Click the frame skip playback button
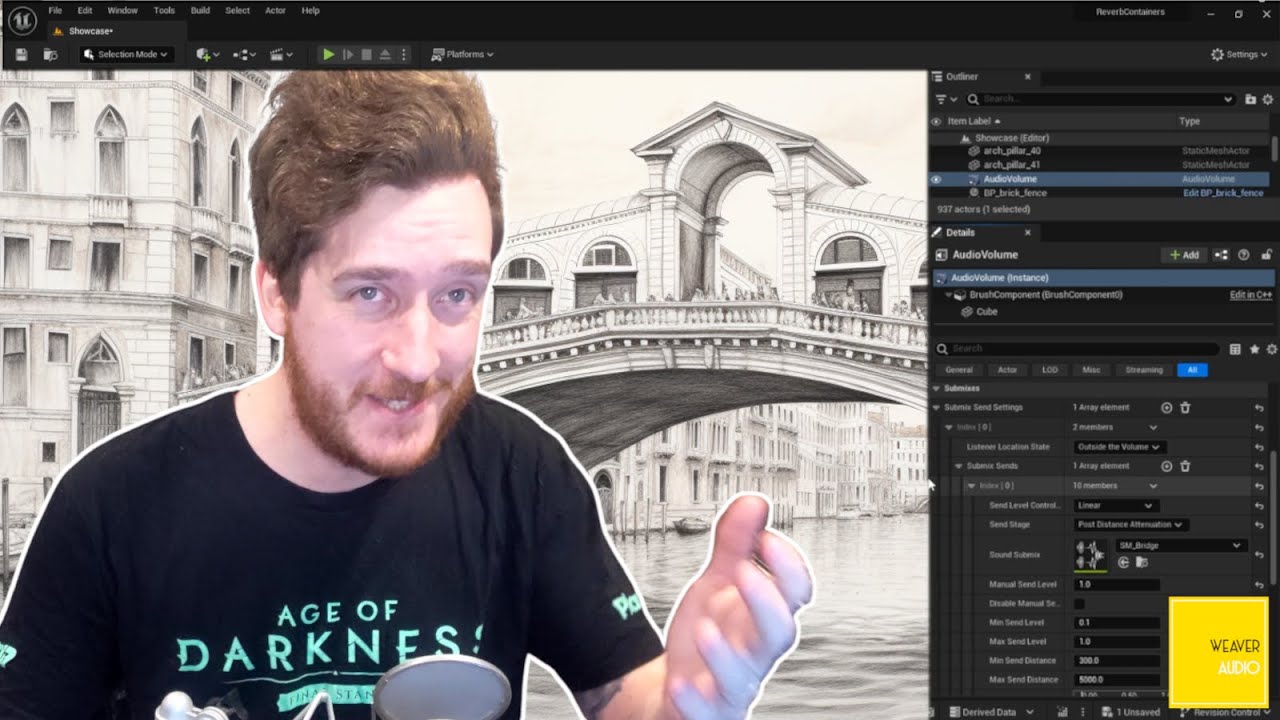This screenshot has width=1280, height=720. click(x=348, y=54)
